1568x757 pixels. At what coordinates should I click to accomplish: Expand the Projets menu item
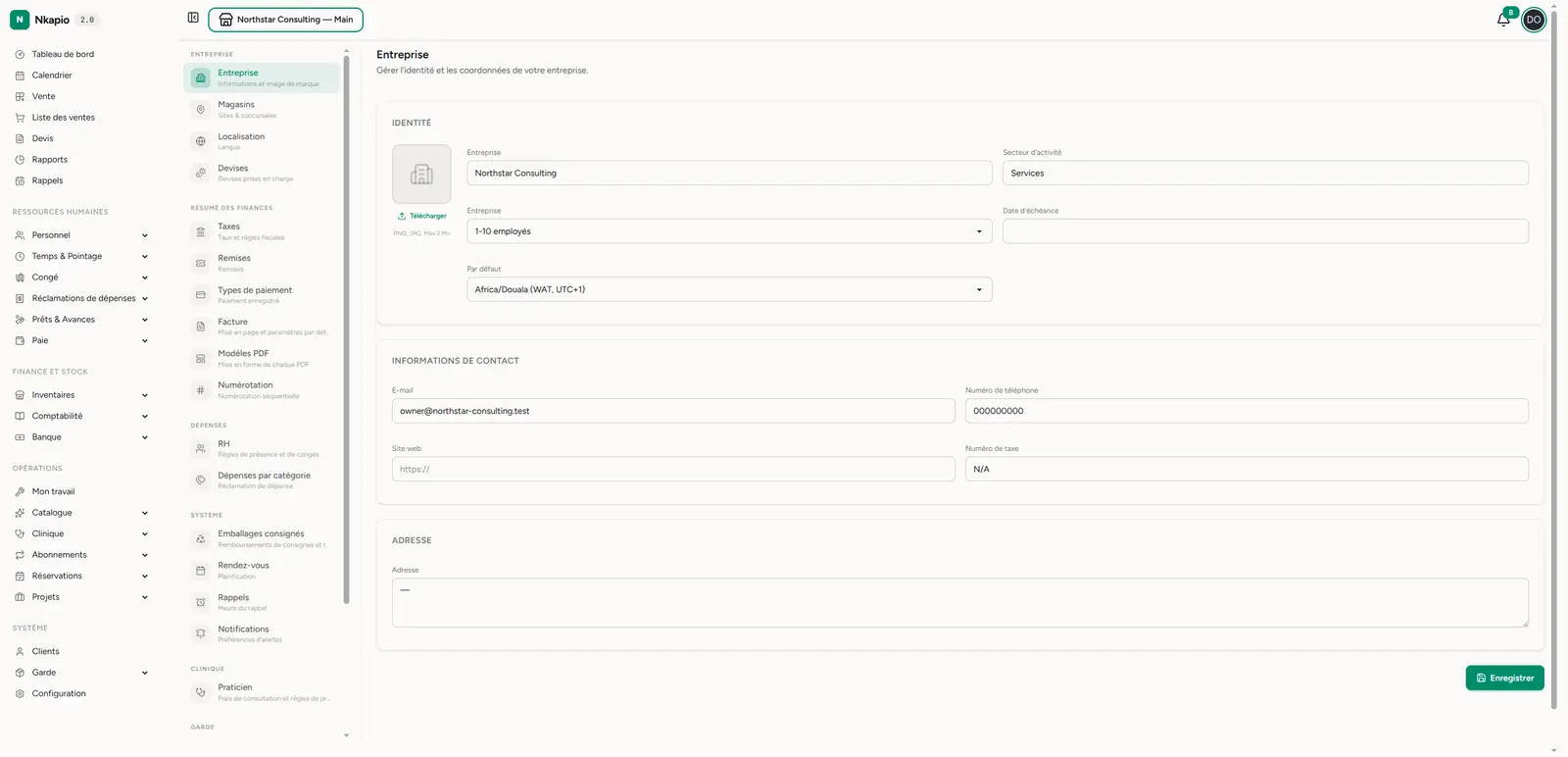pos(81,597)
